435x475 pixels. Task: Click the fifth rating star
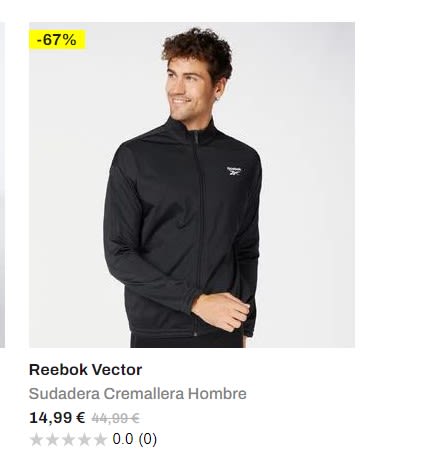point(100,440)
